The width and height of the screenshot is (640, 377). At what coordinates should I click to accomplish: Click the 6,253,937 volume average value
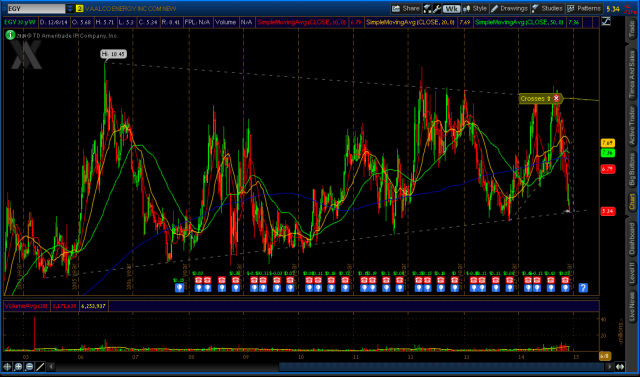pyautogui.click(x=94, y=306)
